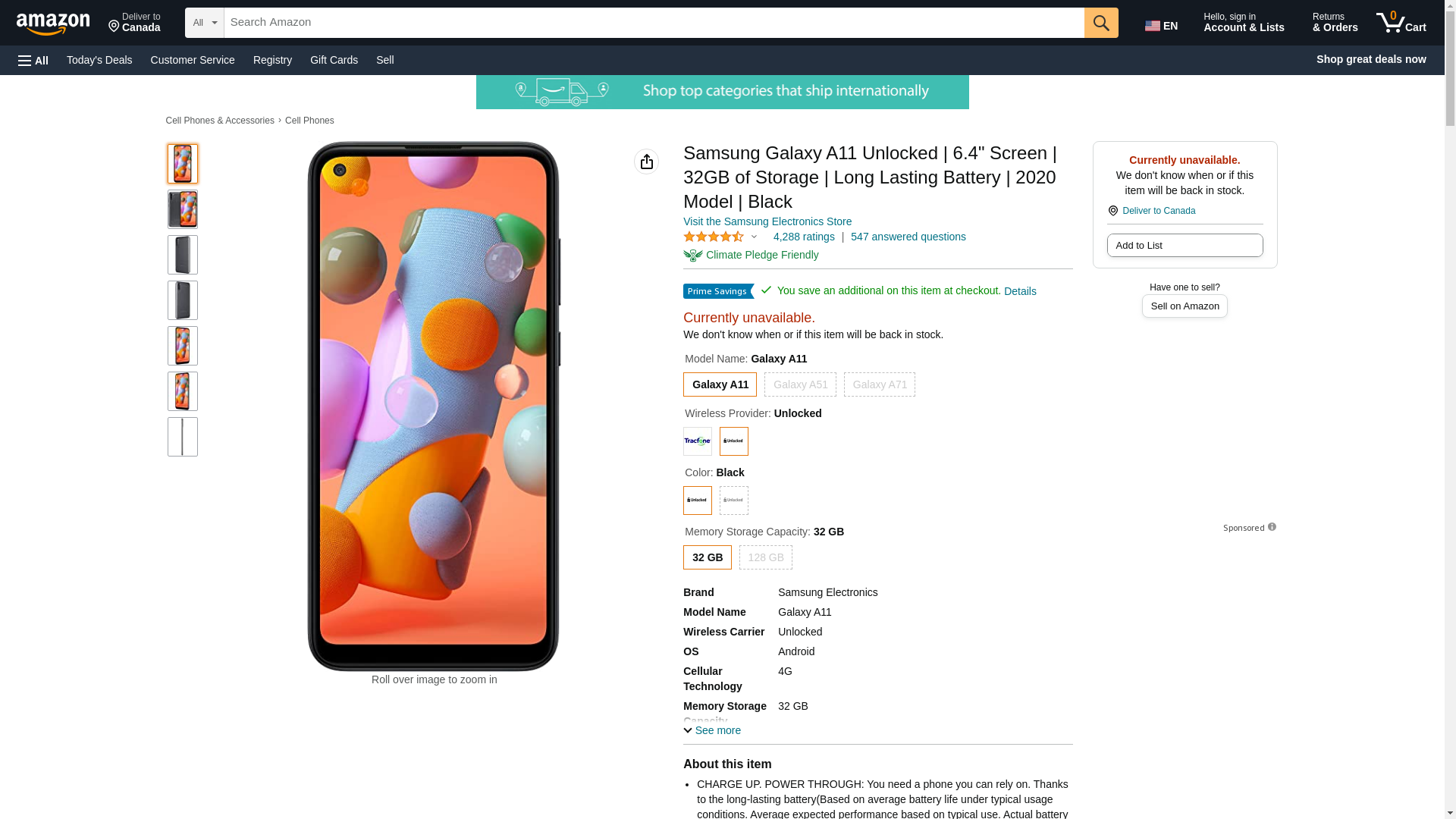
Task: Go to Gift Cards menu item
Action: pyautogui.click(x=334, y=60)
